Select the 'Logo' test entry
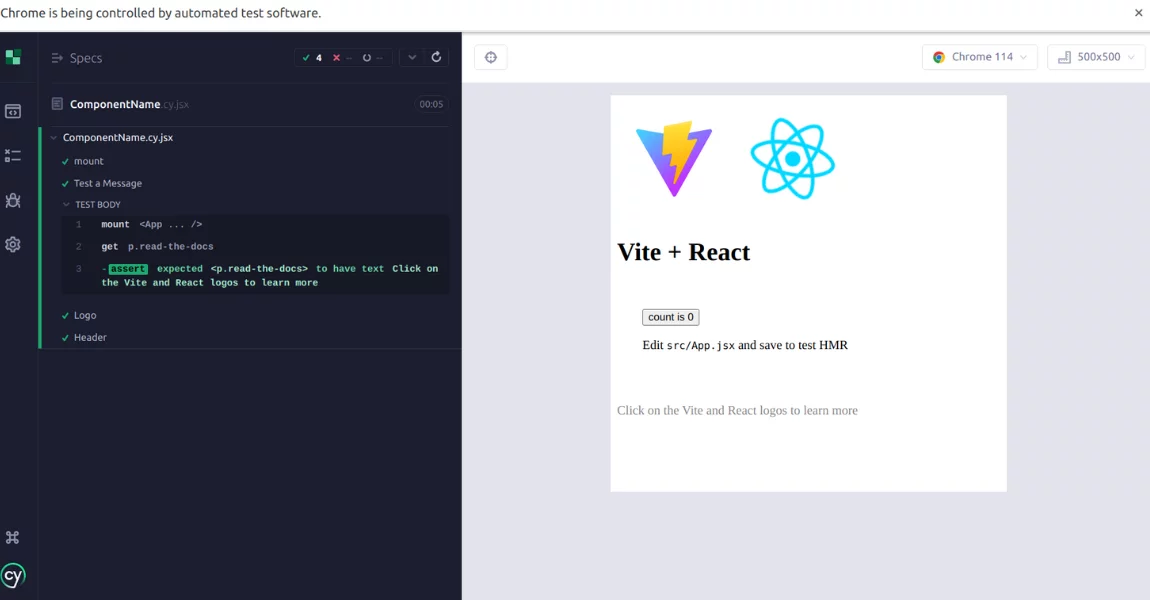 coord(85,315)
